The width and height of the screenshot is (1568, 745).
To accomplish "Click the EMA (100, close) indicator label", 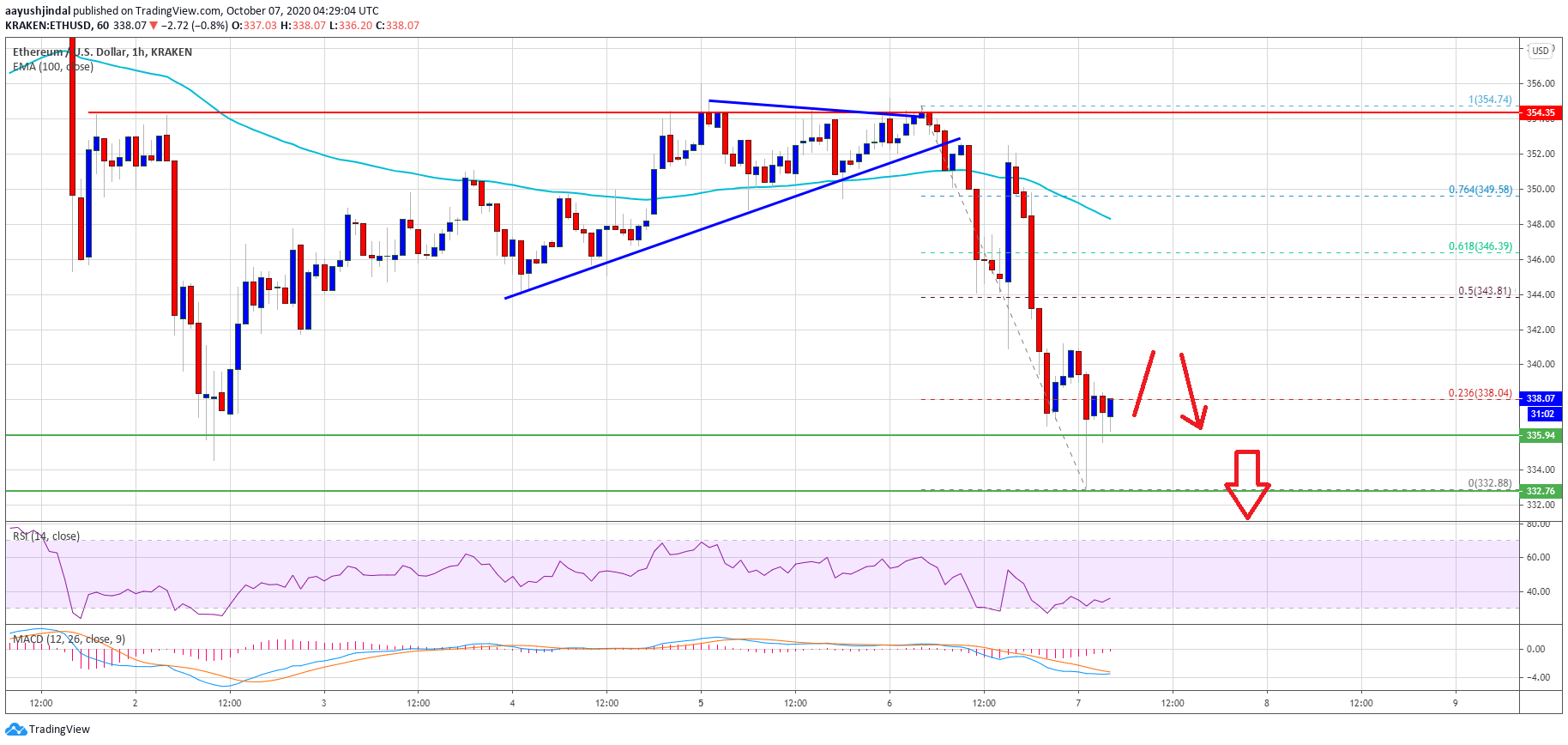I will click(53, 67).
